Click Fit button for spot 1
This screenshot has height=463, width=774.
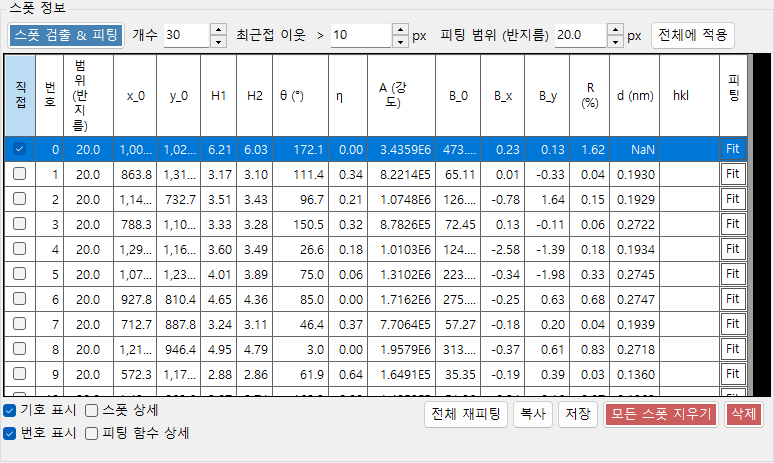click(x=733, y=174)
